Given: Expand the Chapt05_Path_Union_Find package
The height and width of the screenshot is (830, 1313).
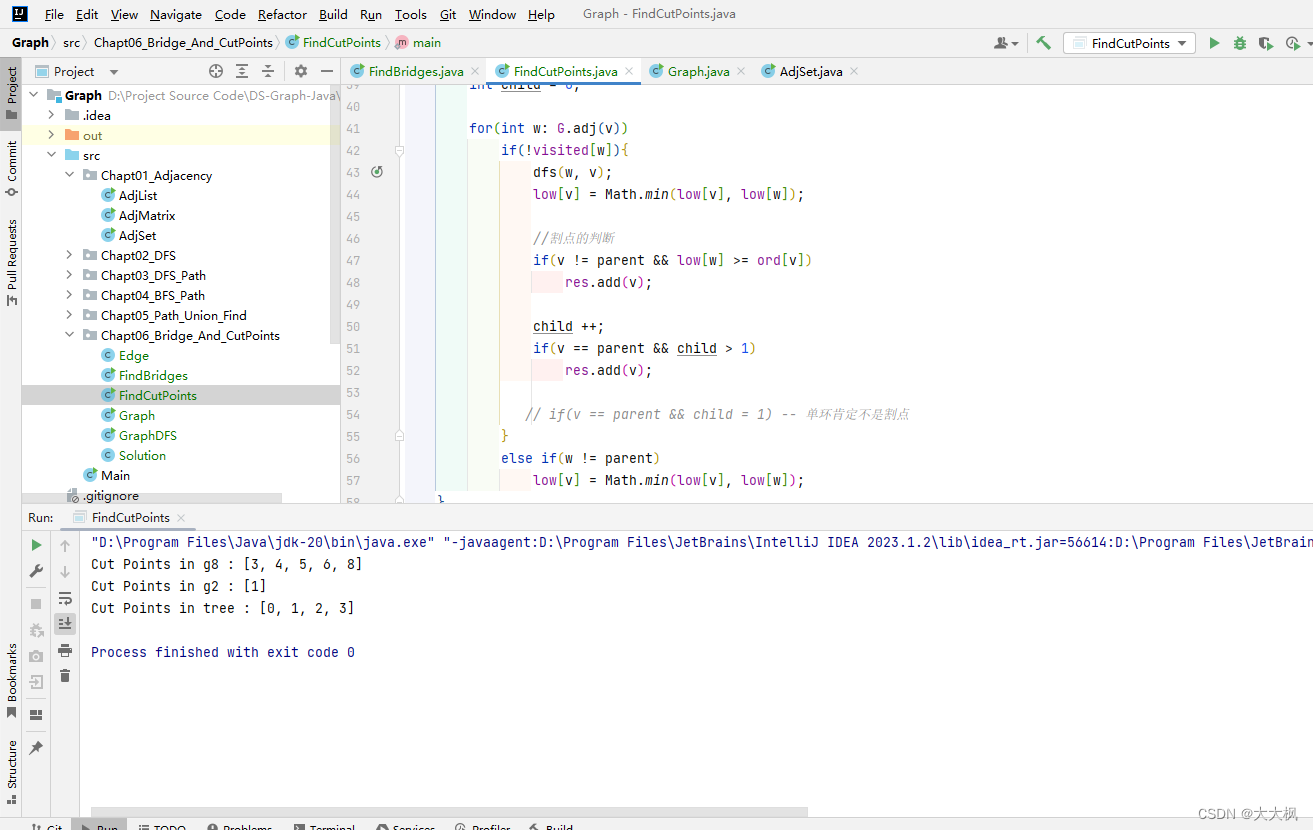Looking at the screenshot, I should [x=70, y=315].
